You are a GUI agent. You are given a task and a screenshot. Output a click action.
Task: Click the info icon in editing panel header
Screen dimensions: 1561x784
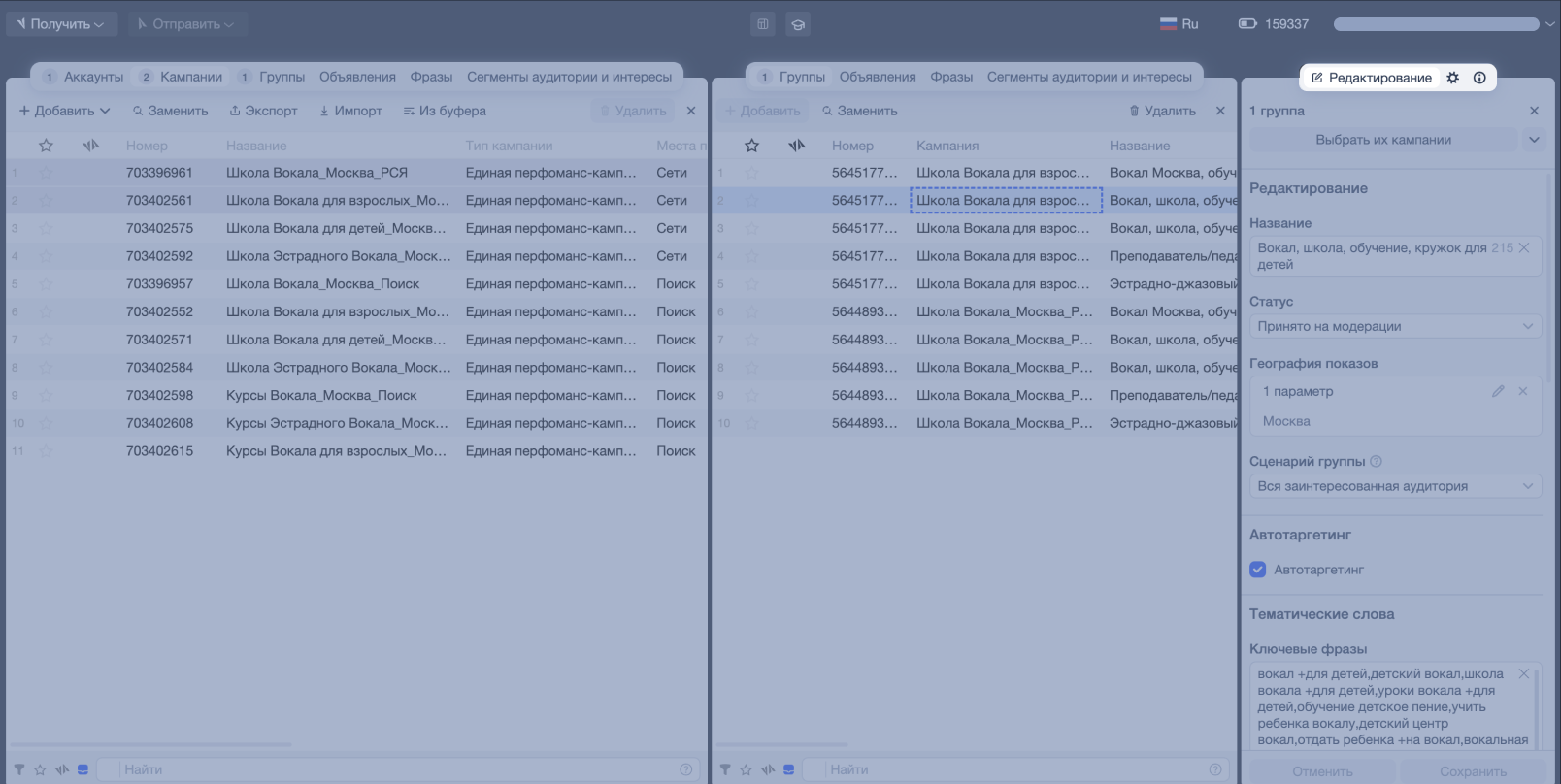click(x=1479, y=78)
